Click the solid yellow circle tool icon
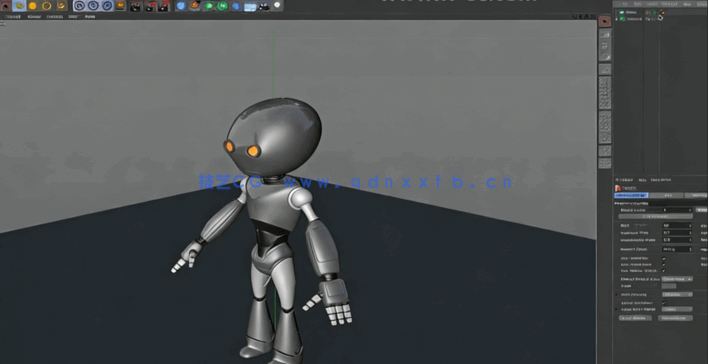 pos(33,5)
